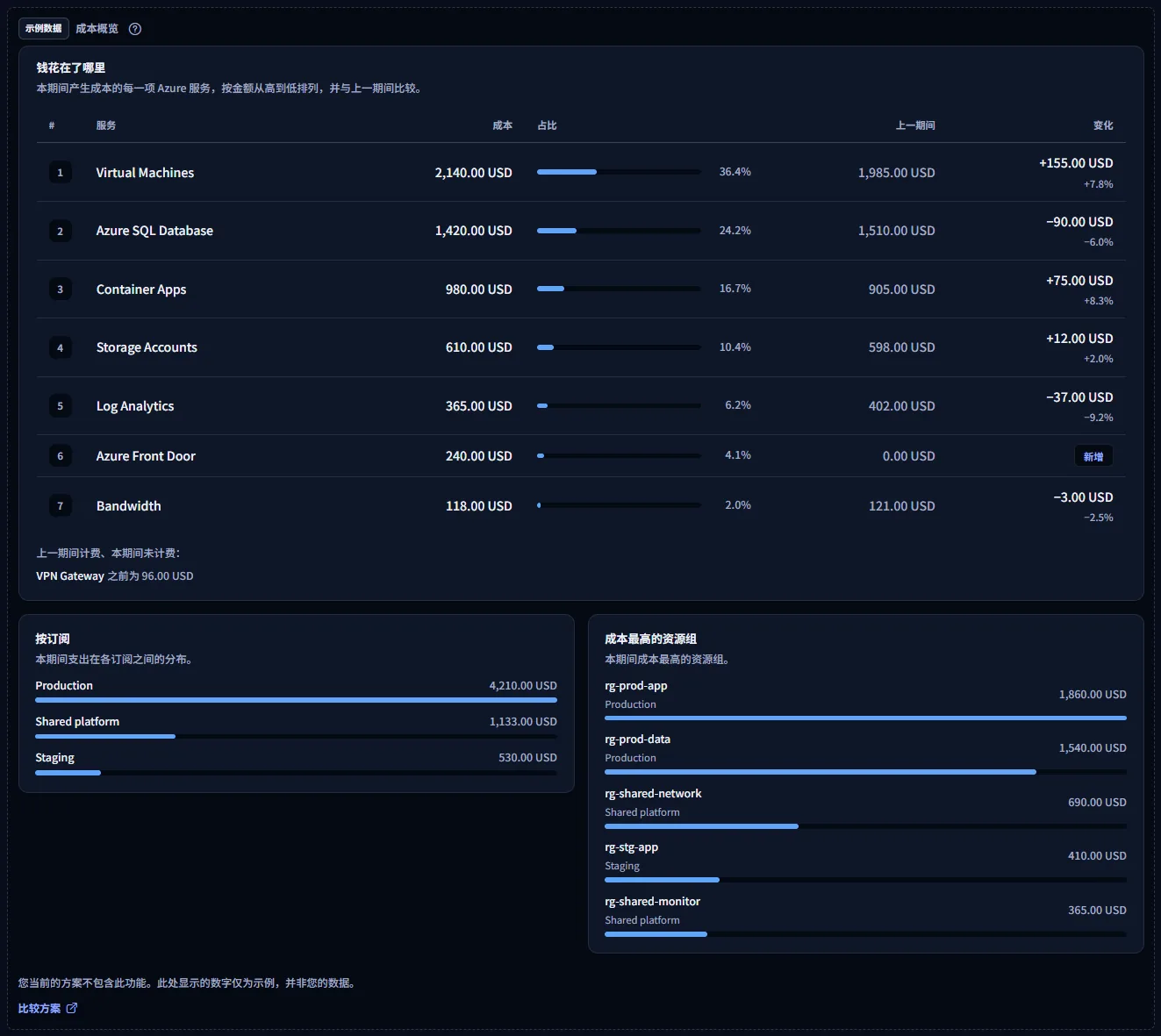Click the 36.4% share value
The width and height of the screenshot is (1161, 1036).
coord(735,172)
